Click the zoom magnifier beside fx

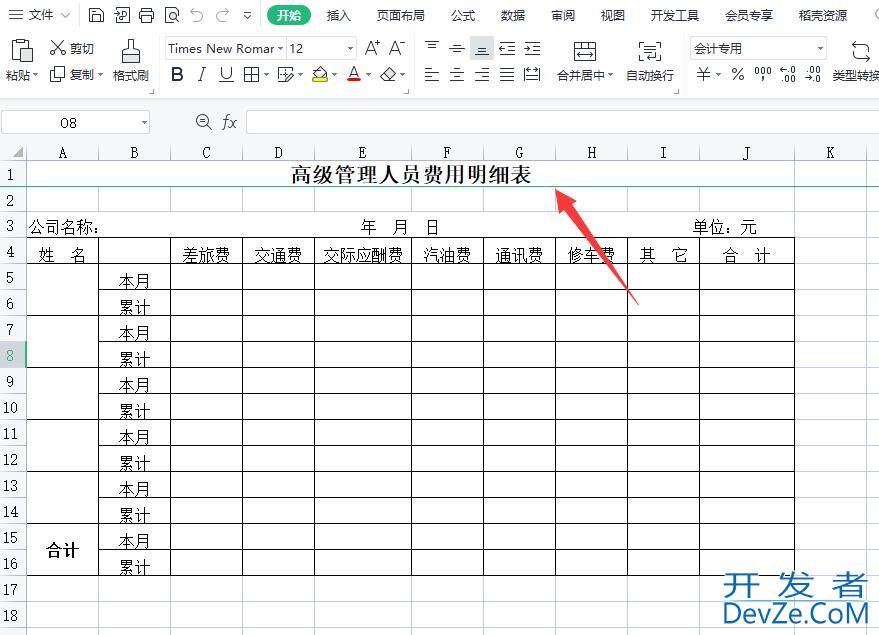tap(203, 122)
